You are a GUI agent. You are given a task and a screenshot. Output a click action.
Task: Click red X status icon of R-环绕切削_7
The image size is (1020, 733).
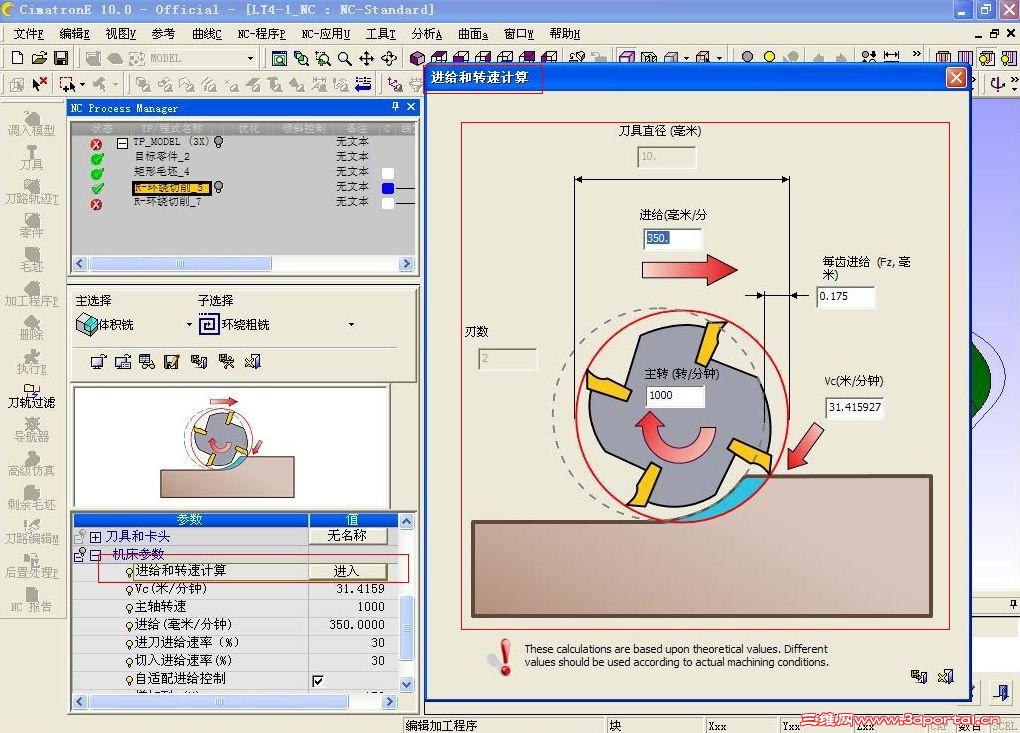(96, 204)
